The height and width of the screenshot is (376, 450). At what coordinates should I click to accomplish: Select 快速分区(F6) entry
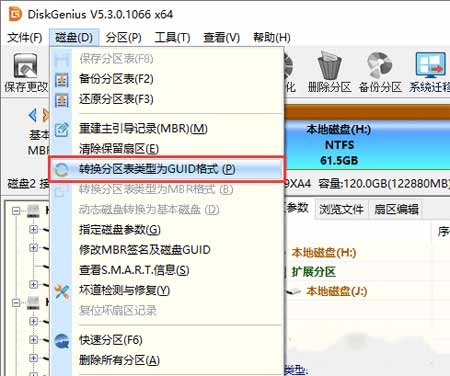coord(167,340)
